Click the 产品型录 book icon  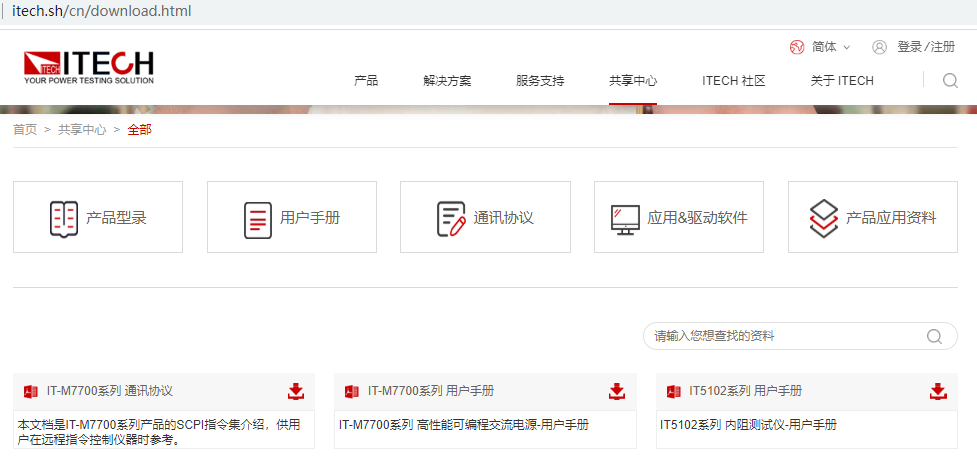pos(64,219)
